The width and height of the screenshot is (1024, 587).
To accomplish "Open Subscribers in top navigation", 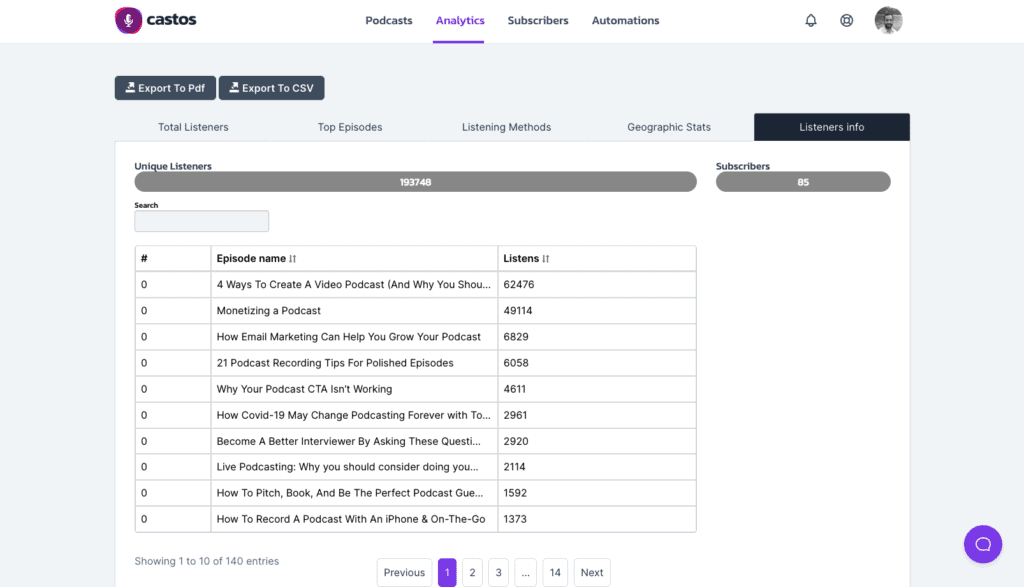I will click(538, 20).
